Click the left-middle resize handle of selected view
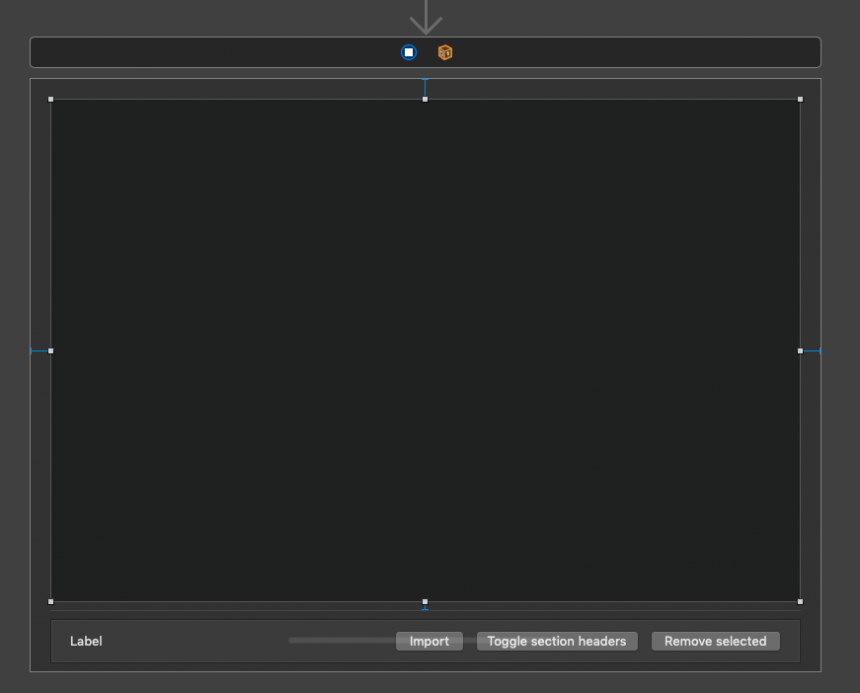The height and width of the screenshot is (693, 860). [x=51, y=351]
